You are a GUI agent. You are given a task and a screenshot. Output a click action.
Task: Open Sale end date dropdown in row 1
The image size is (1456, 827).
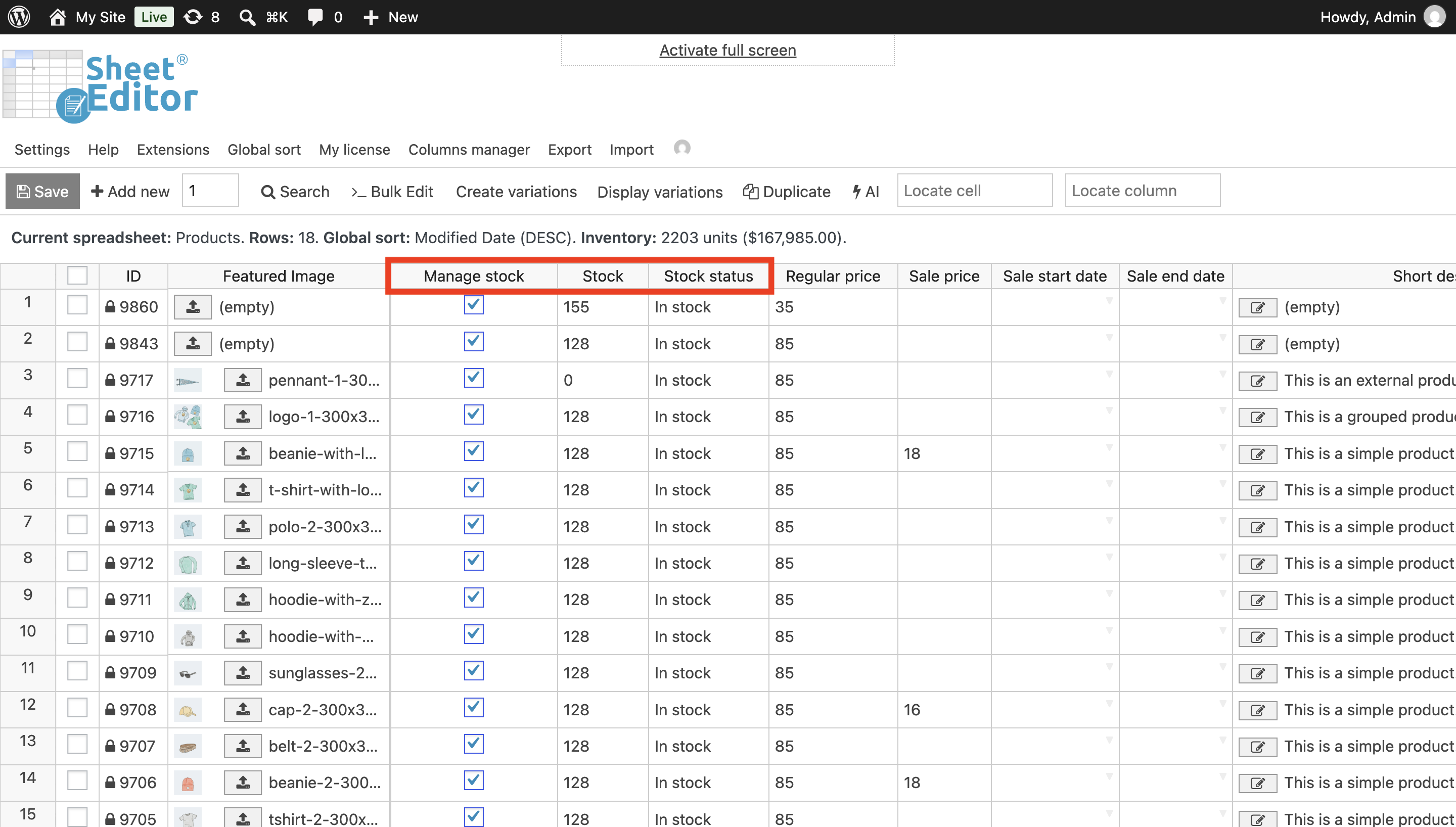(1222, 300)
